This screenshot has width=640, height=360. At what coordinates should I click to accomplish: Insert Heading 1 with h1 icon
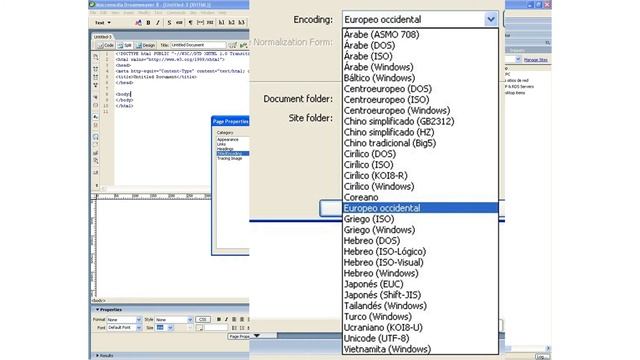click(221, 23)
